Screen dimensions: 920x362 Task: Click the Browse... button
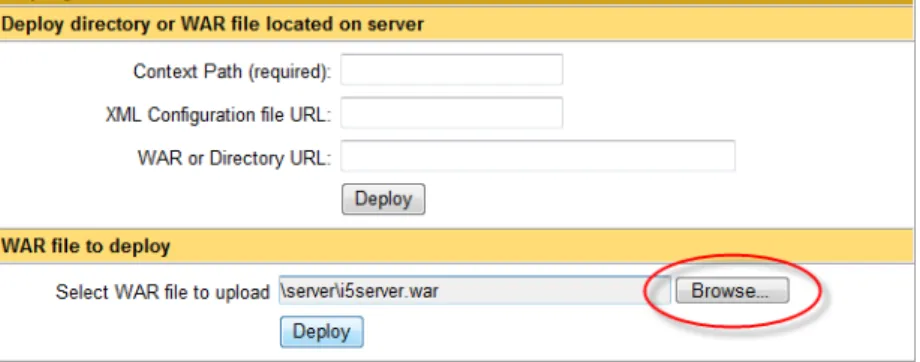coord(732,290)
